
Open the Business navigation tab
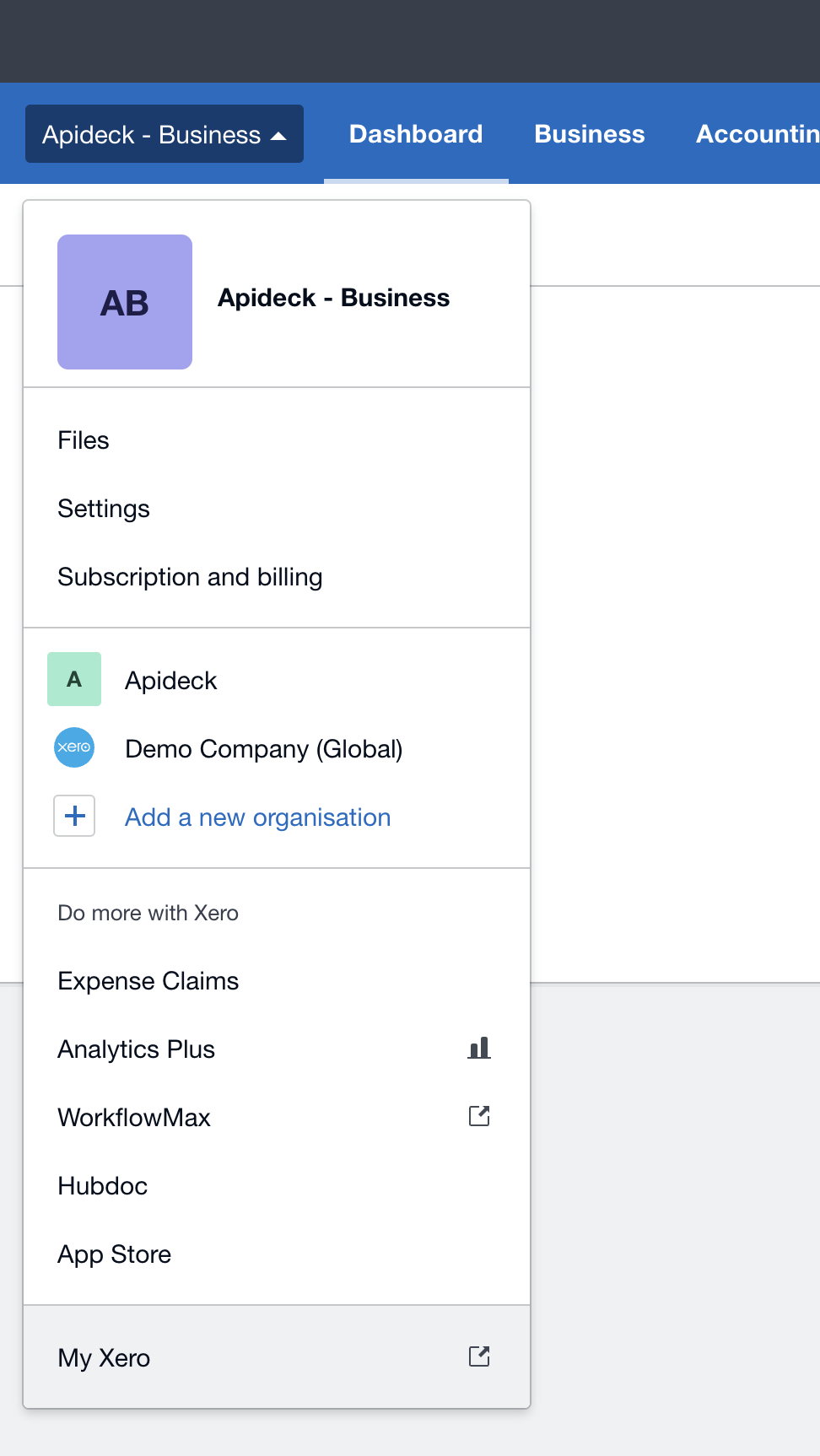tap(590, 134)
